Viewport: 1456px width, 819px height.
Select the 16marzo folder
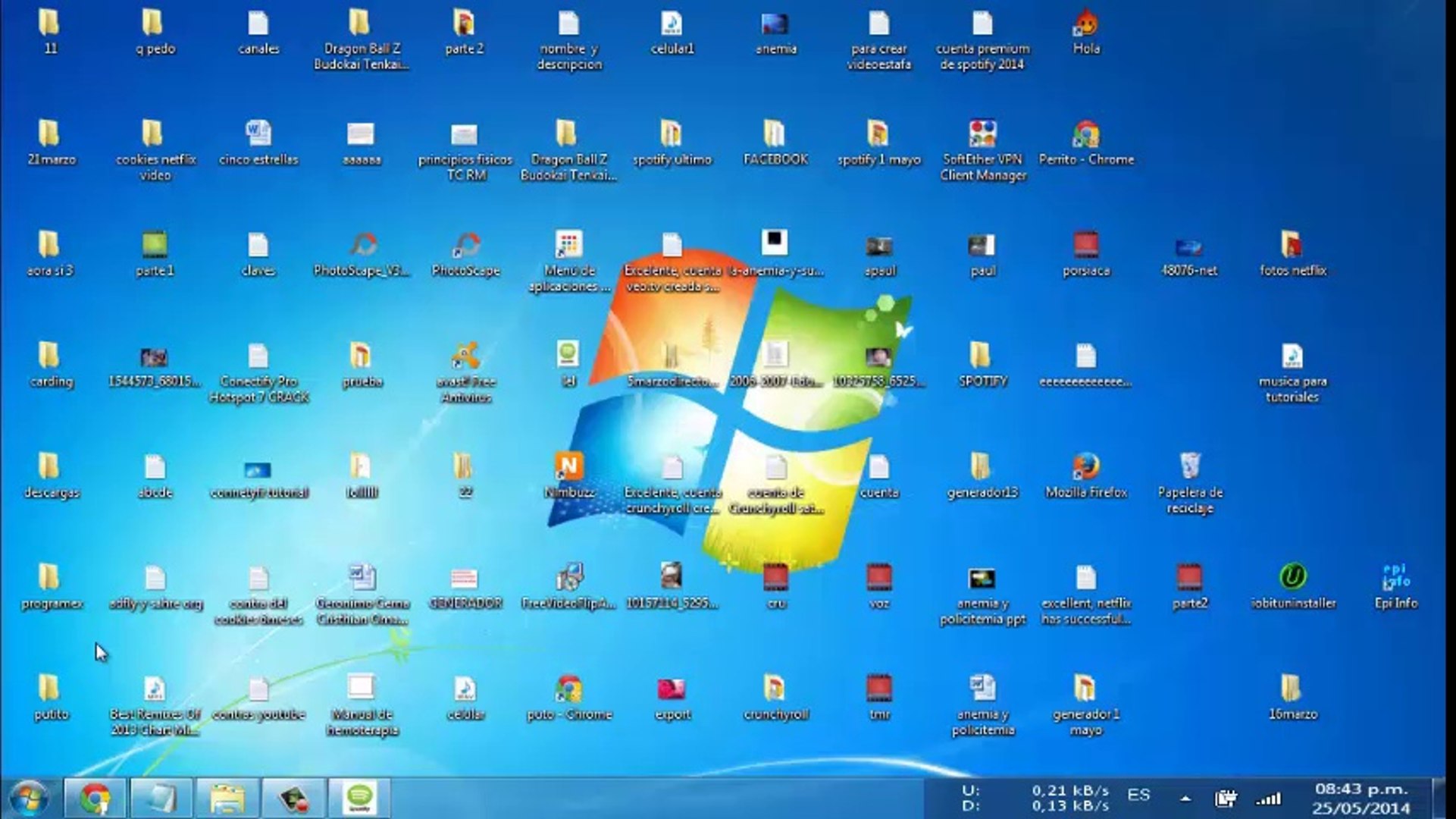(x=1292, y=698)
